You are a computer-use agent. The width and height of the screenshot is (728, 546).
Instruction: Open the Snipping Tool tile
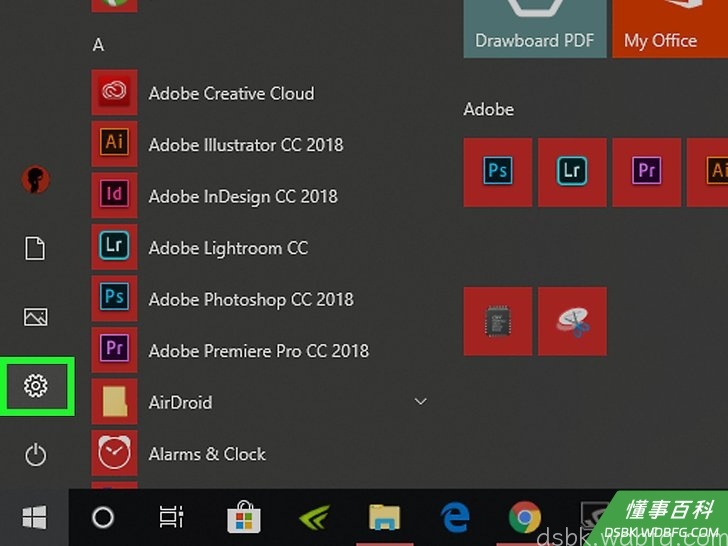(x=572, y=321)
